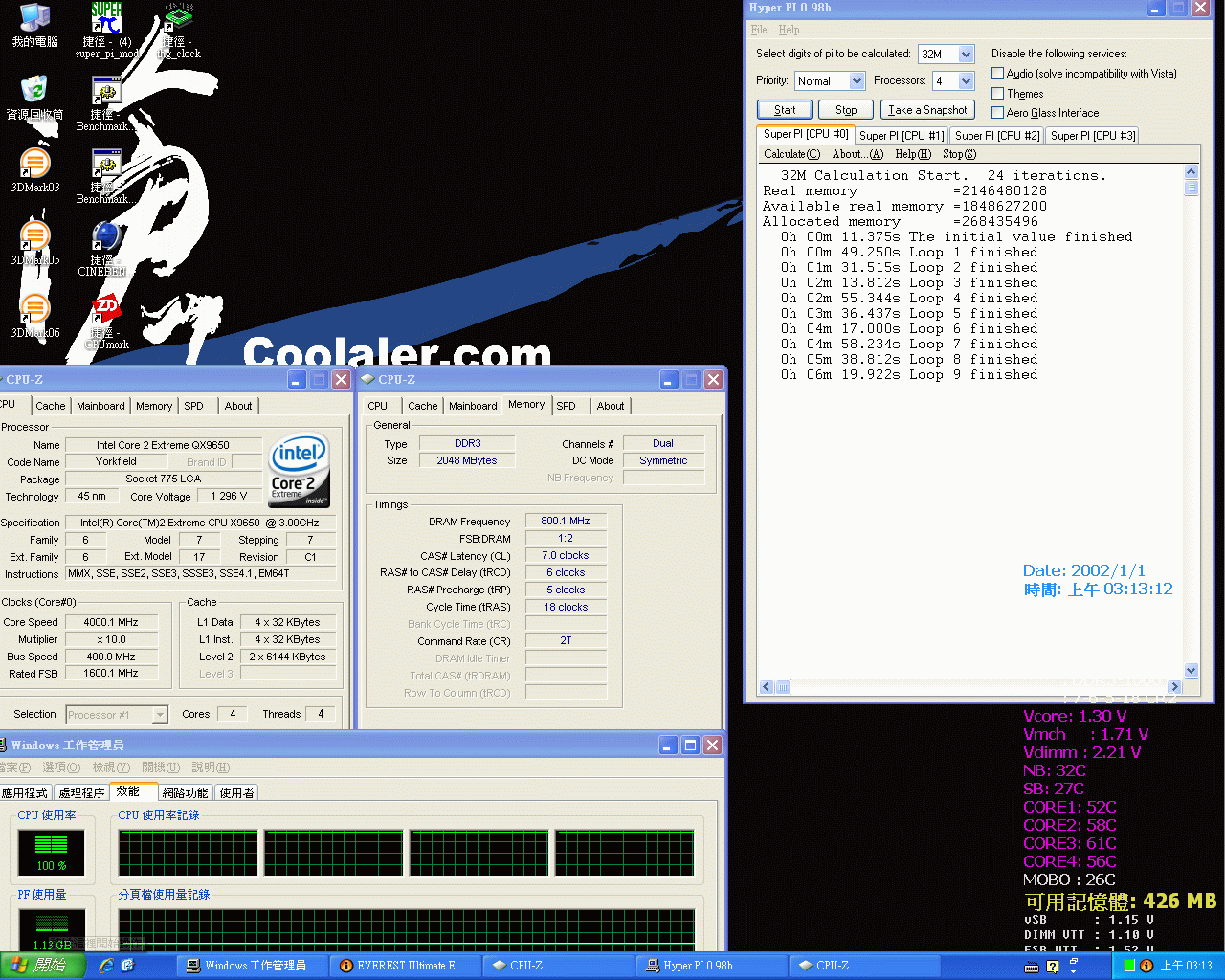Switch to Super PI [CPU #2] tab
The width and height of the screenshot is (1225, 980).
click(996, 136)
